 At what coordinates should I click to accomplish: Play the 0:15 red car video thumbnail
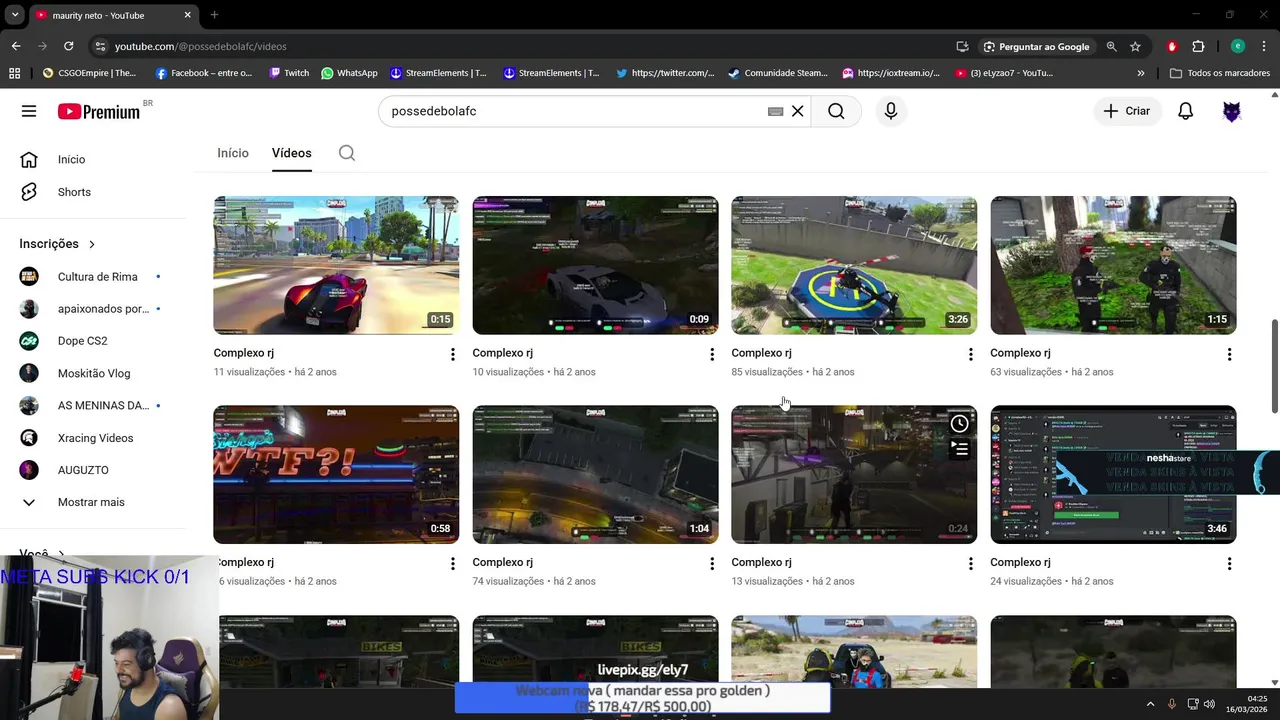[x=336, y=265]
